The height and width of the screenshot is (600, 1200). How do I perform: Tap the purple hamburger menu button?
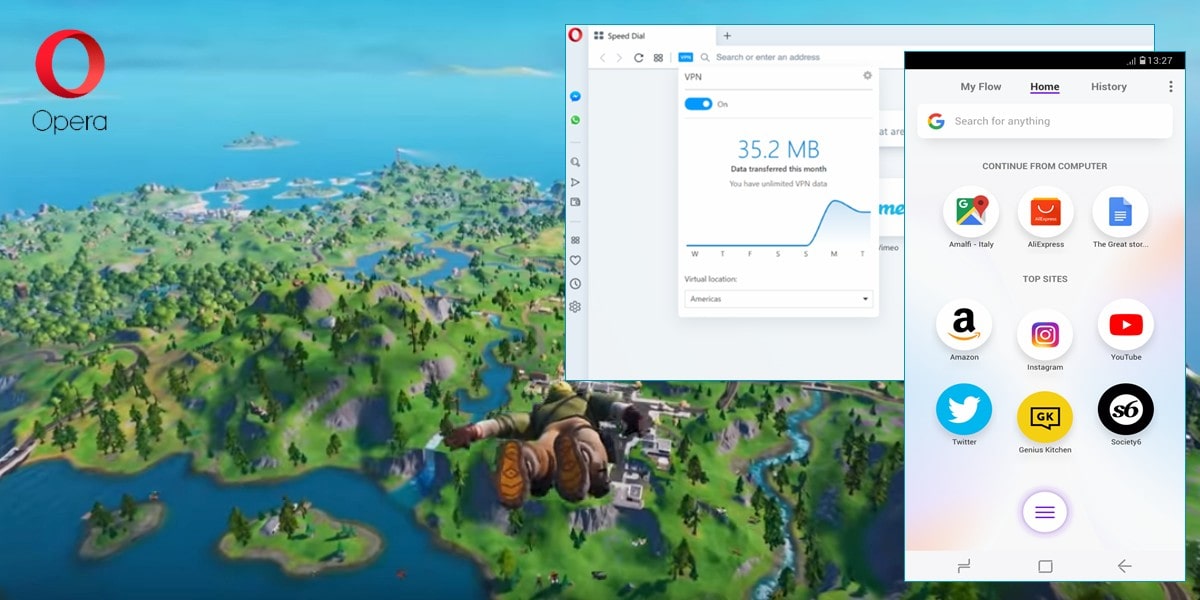click(1045, 513)
